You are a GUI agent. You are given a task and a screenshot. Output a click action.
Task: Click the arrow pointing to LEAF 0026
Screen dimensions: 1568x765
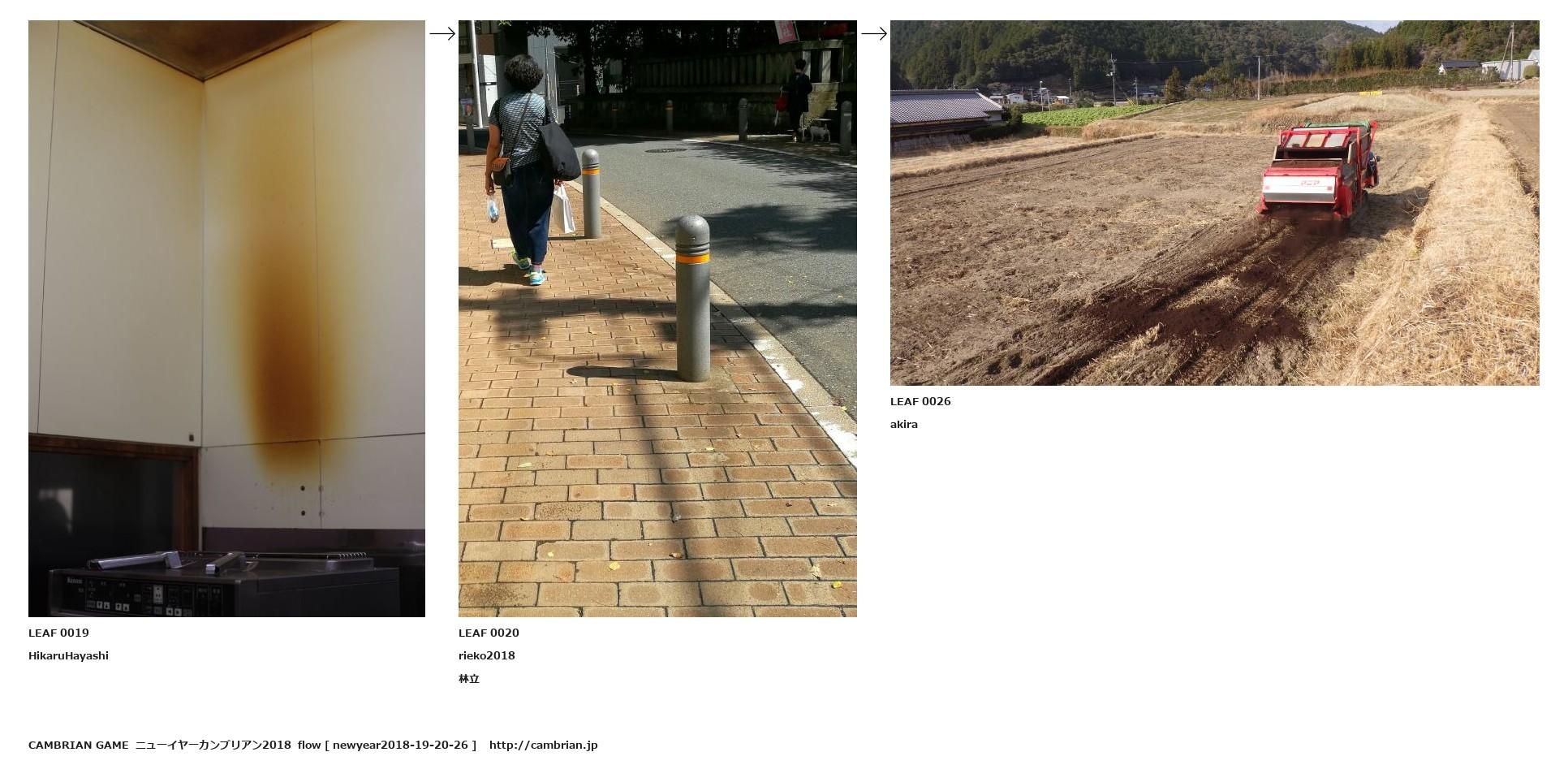(x=874, y=33)
